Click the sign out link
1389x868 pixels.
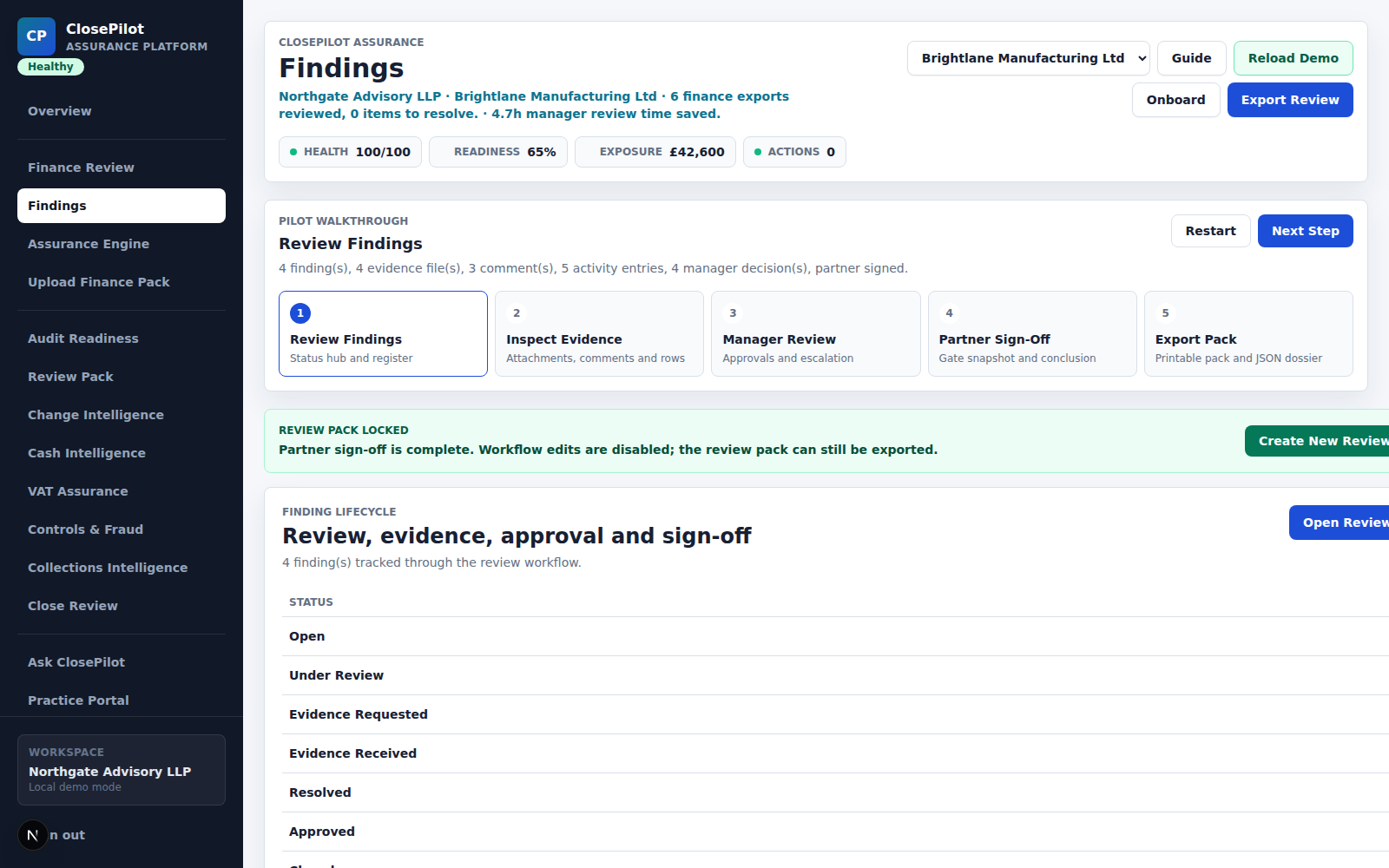(67, 835)
